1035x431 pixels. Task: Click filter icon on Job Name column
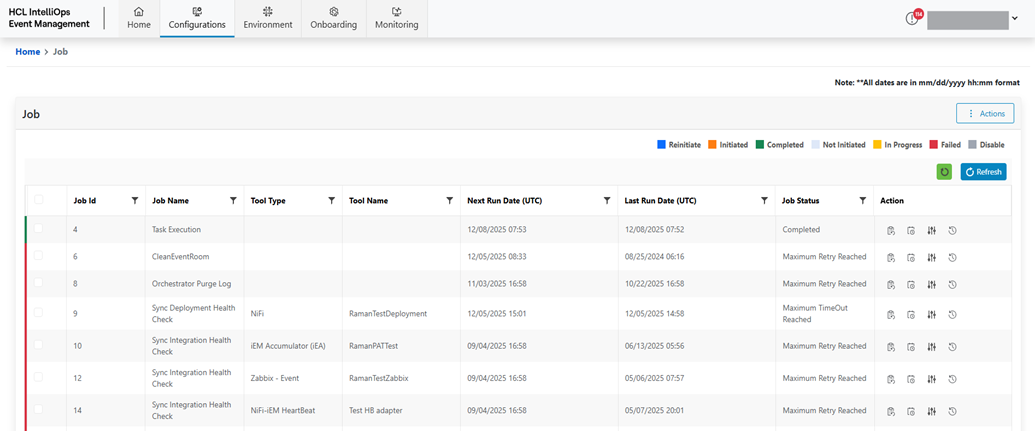(x=233, y=201)
